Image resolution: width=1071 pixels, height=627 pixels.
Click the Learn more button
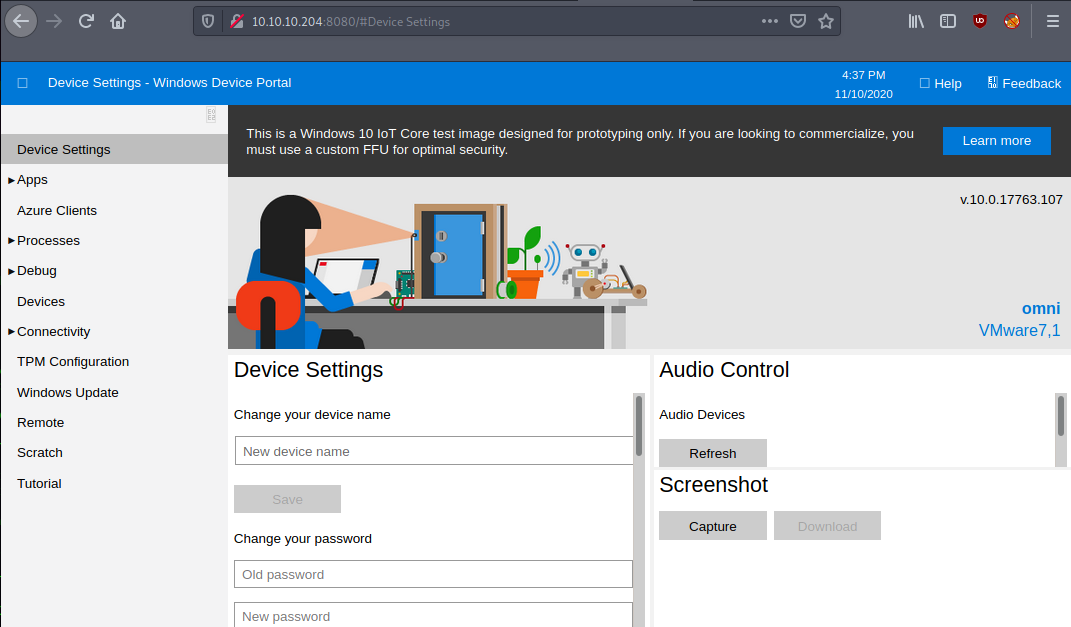tap(997, 141)
